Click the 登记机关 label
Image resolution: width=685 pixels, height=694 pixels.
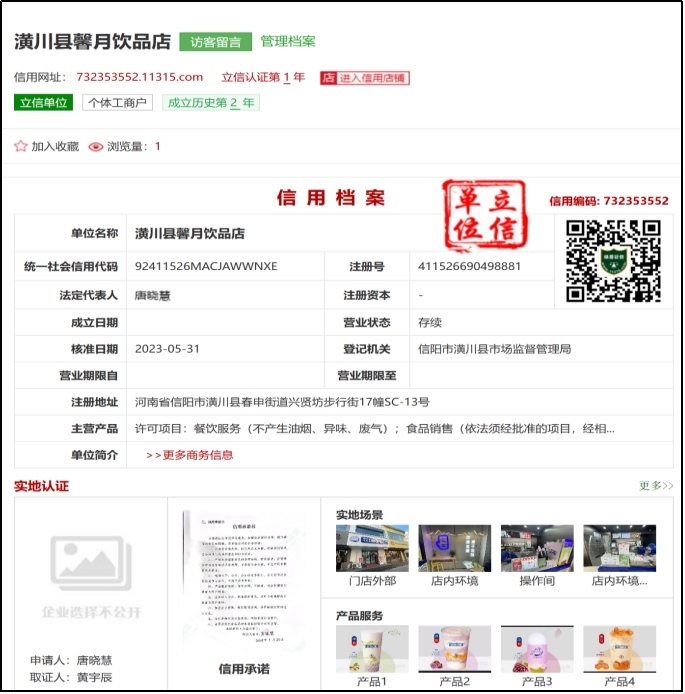click(367, 349)
